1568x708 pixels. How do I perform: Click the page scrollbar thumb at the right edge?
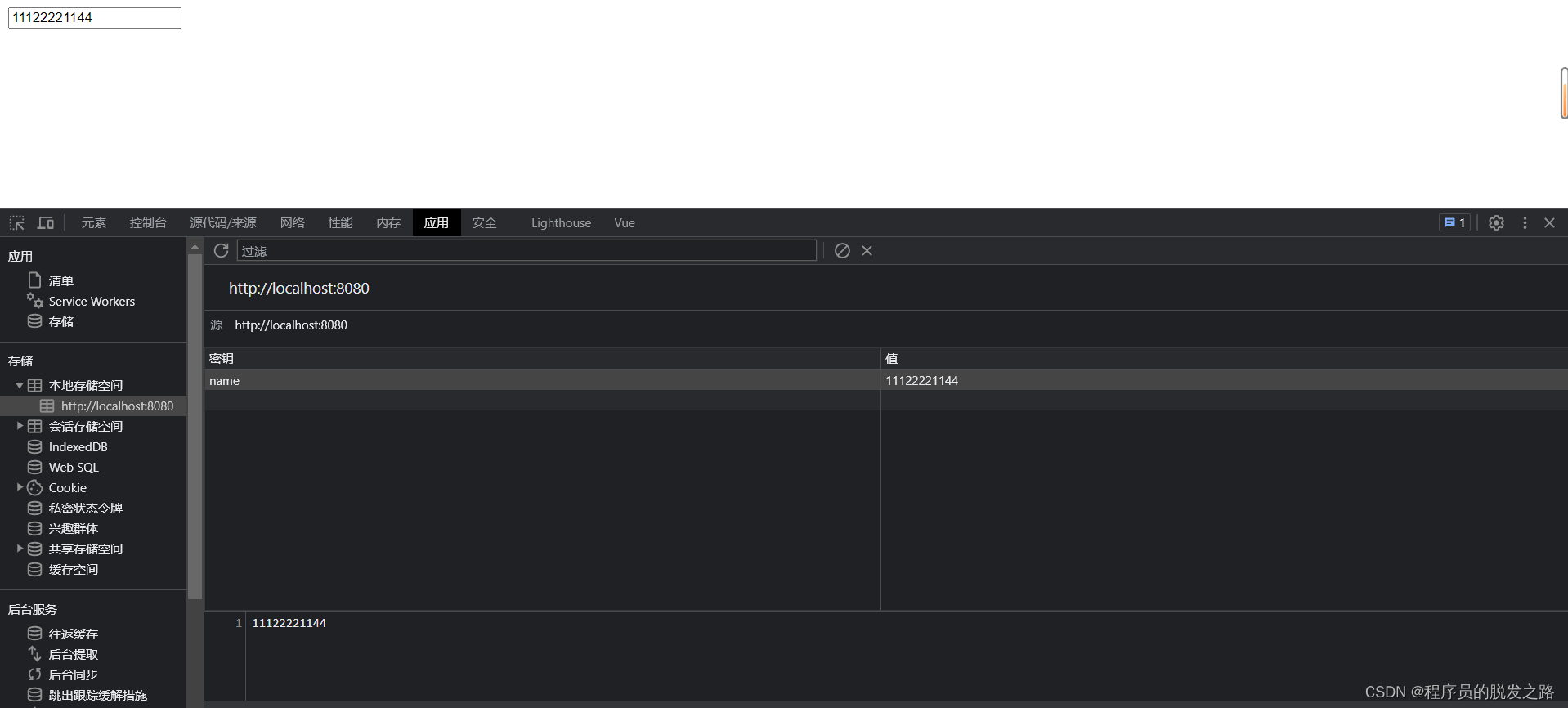click(1564, 93)
